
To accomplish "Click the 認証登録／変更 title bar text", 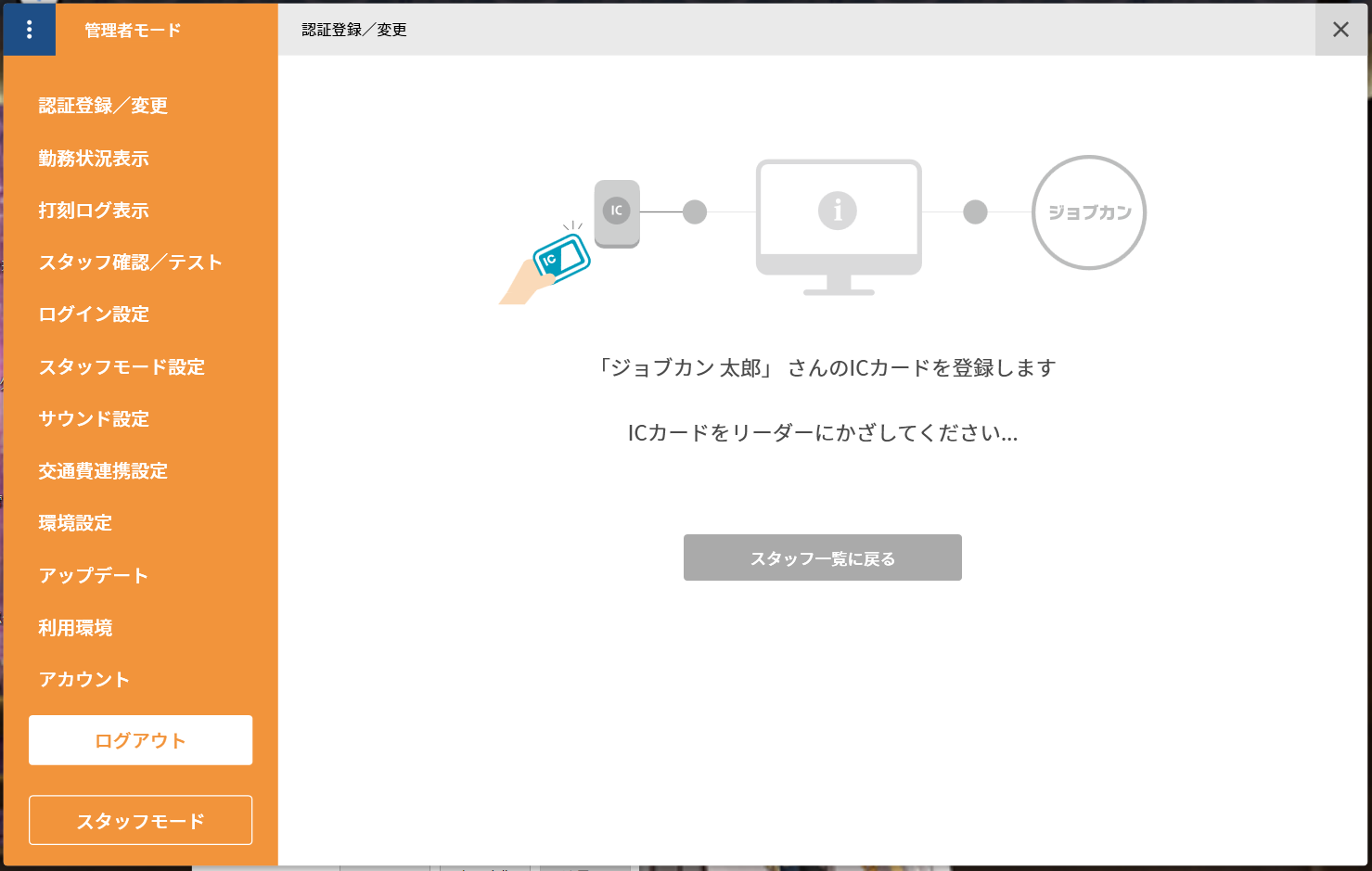I will (x=354, y=30).
